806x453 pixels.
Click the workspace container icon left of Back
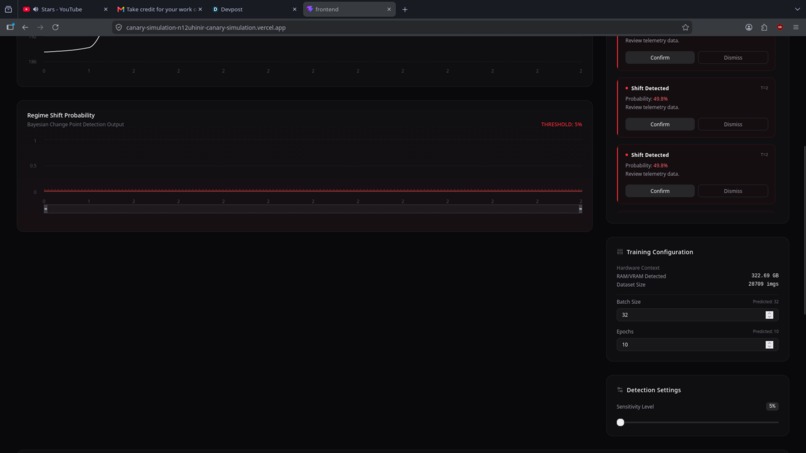[x=10, y=27]
